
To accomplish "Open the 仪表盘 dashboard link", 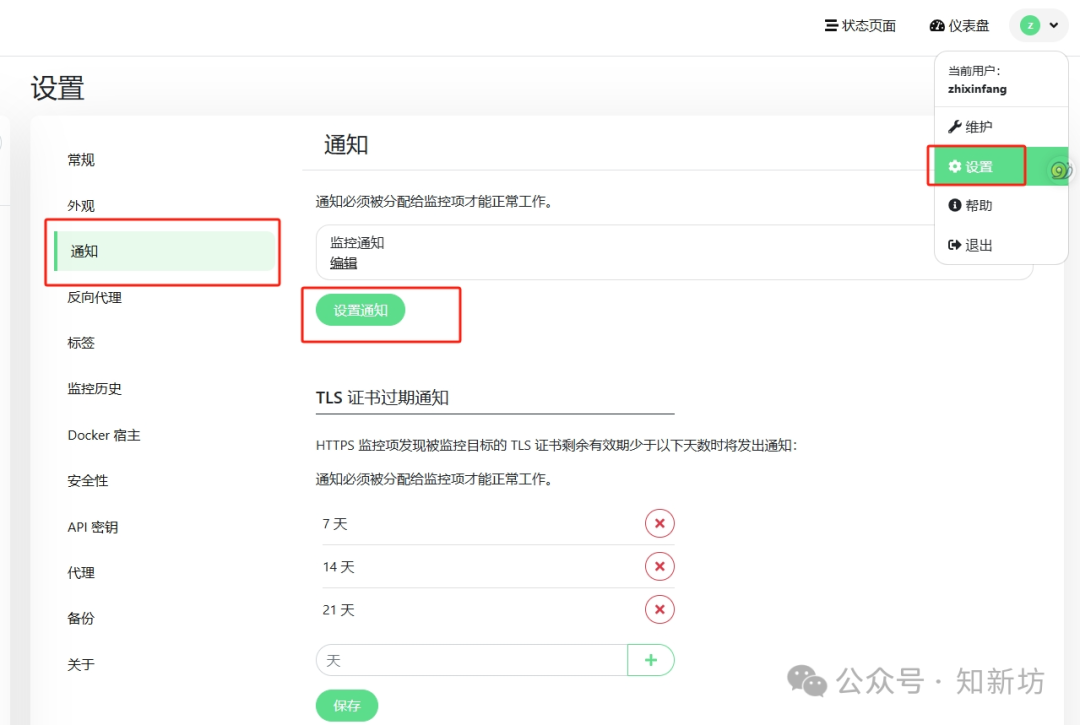I will [x=959, y=25].
